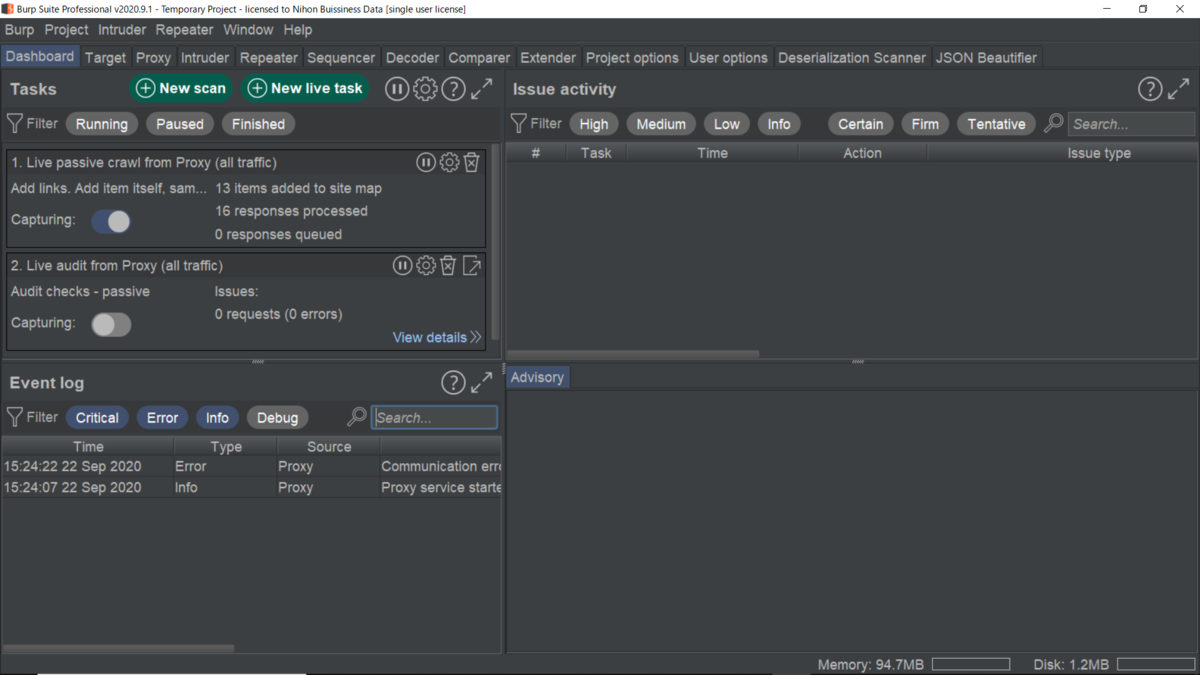Switch to the Repeater tab
1200x675 pixels.
click(269, 57)
